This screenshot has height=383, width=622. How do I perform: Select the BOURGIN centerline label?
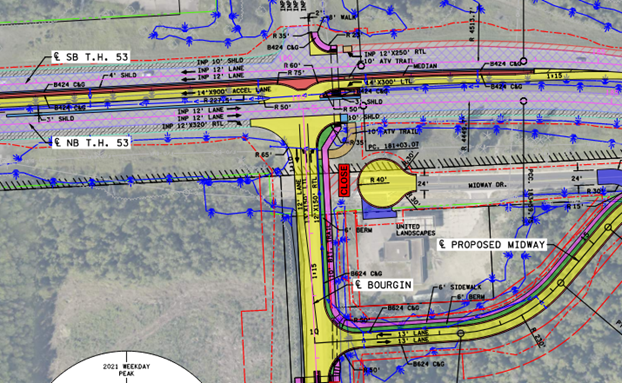(383, 285)
